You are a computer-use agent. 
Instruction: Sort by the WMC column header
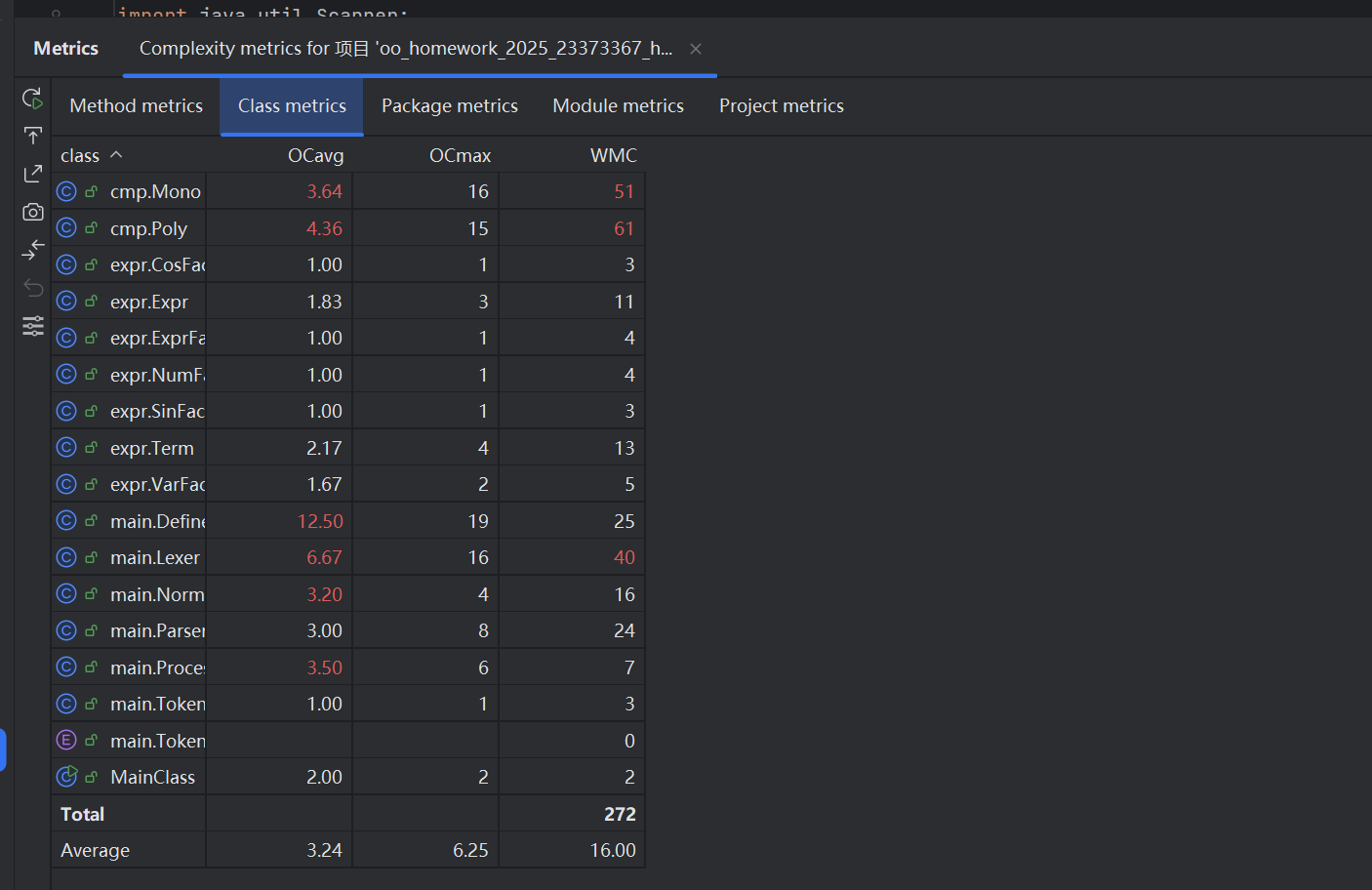pyautogui.click(x=613, y=156)
